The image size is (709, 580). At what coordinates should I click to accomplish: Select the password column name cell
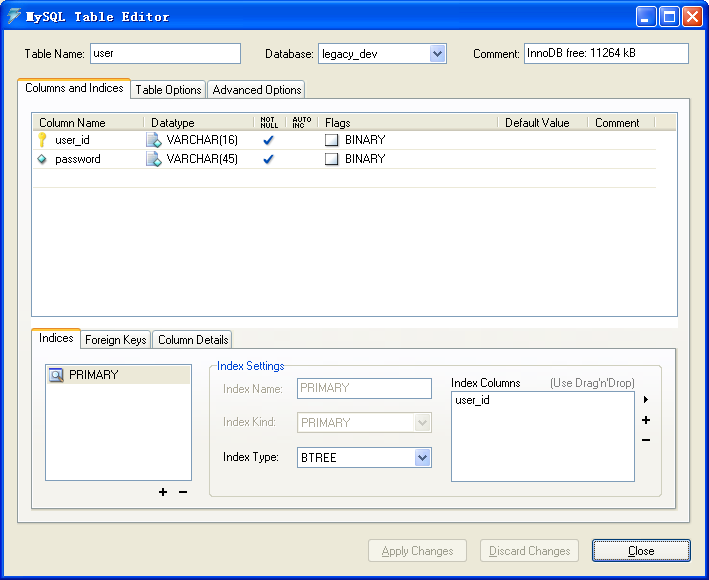(x=78, y=159)
